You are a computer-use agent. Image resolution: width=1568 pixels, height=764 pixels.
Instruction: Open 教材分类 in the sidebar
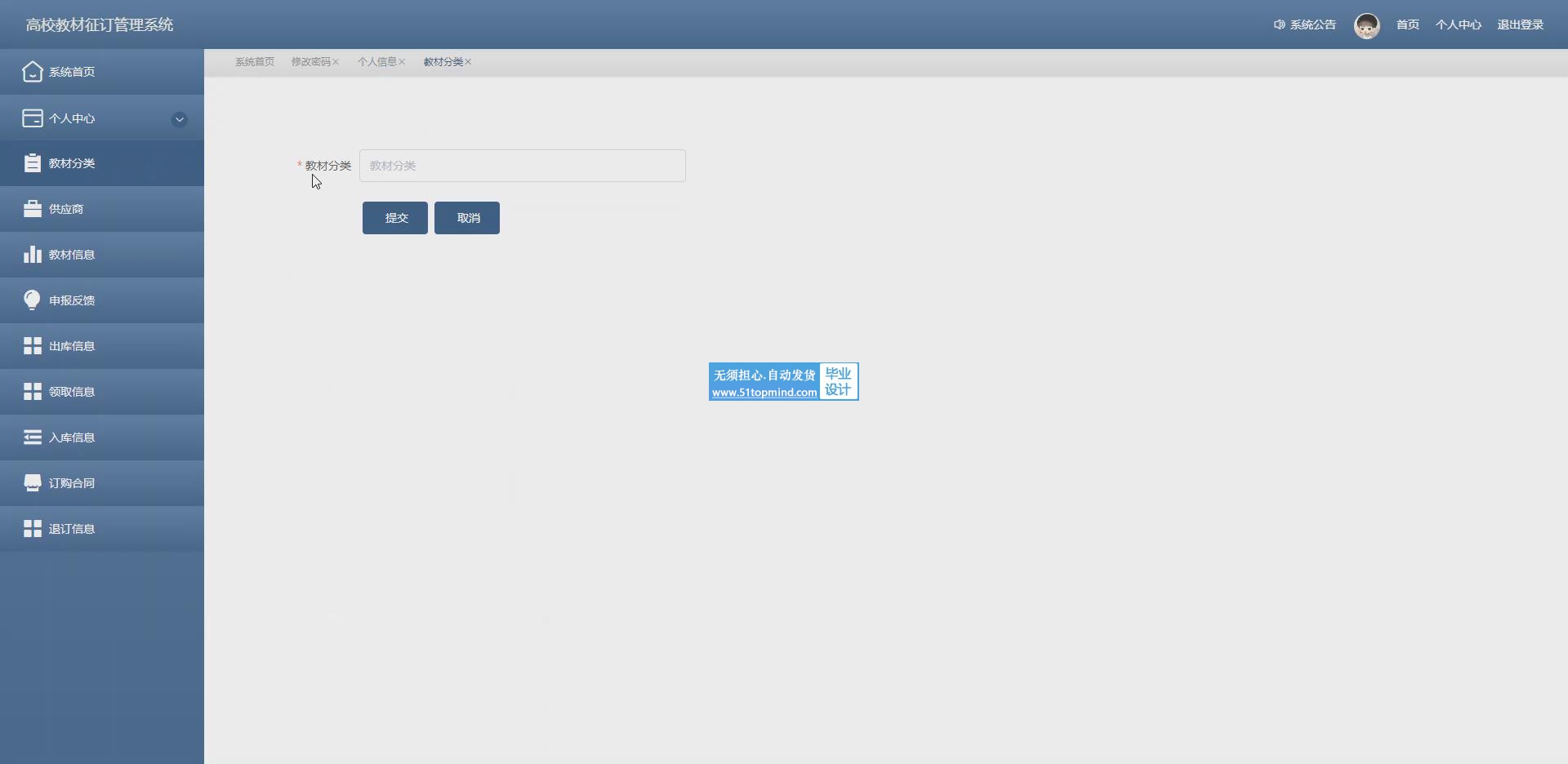coord(102,163)
